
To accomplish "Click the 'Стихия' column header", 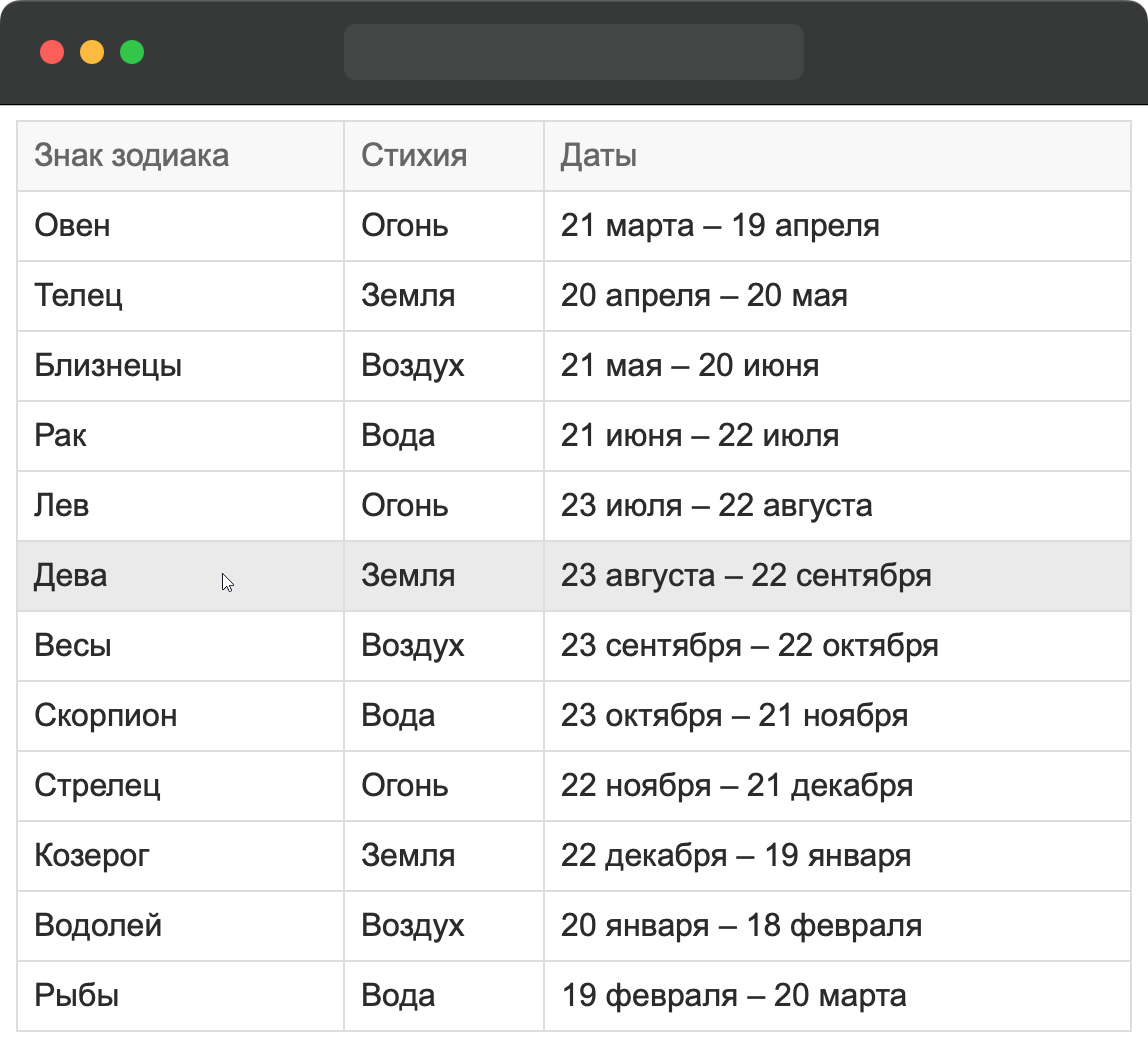I will tap(414, 156).
